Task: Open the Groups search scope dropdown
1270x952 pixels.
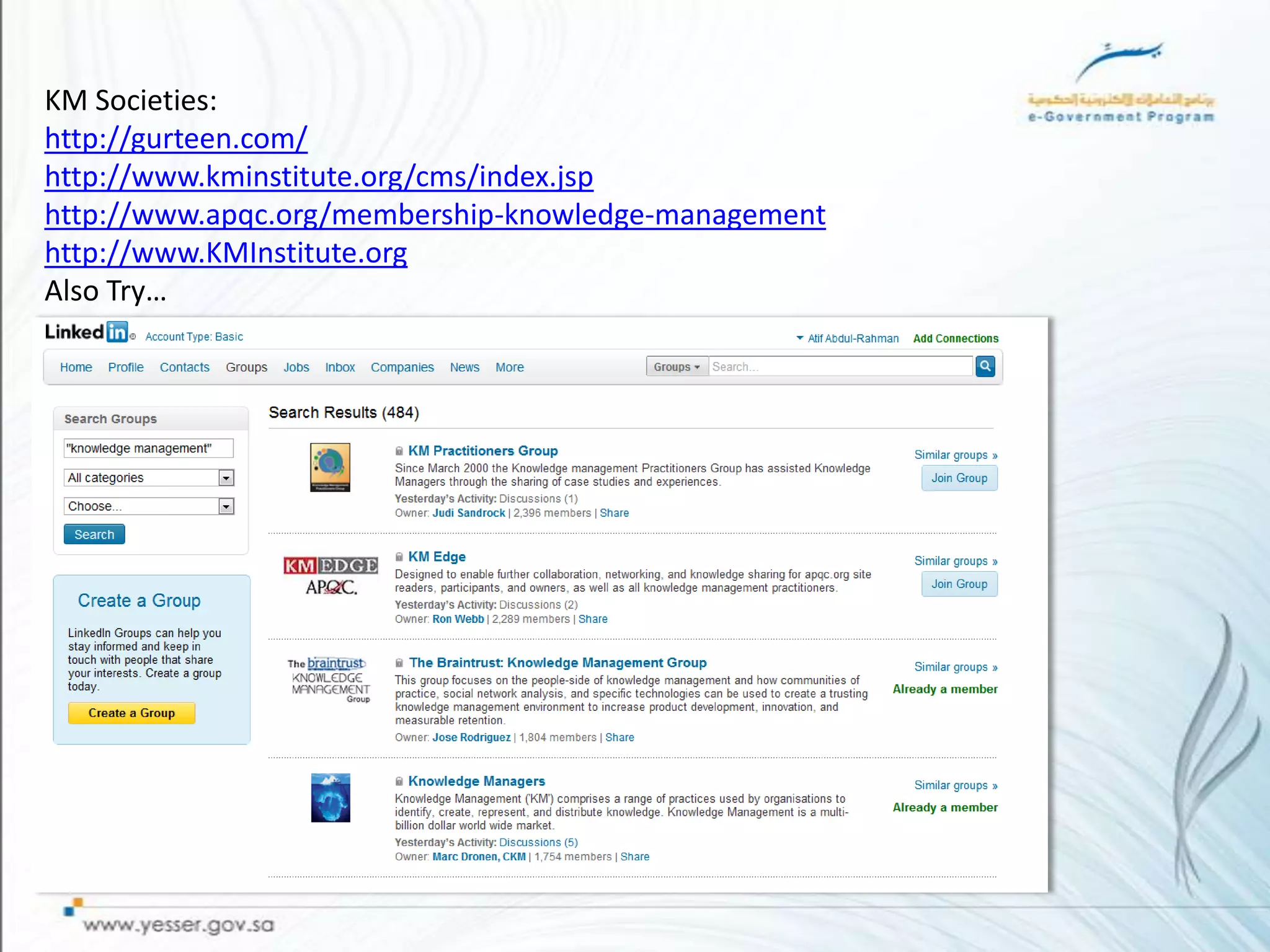Action: pos(677,367)
